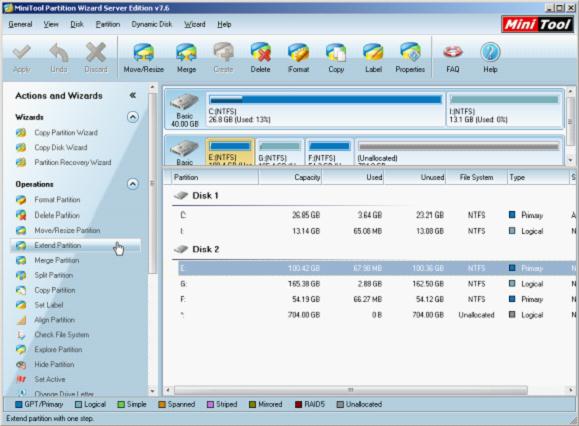Click the Undo toolbar icon
This screenshot has height=426, width=579.
click(x=59, y=58)
